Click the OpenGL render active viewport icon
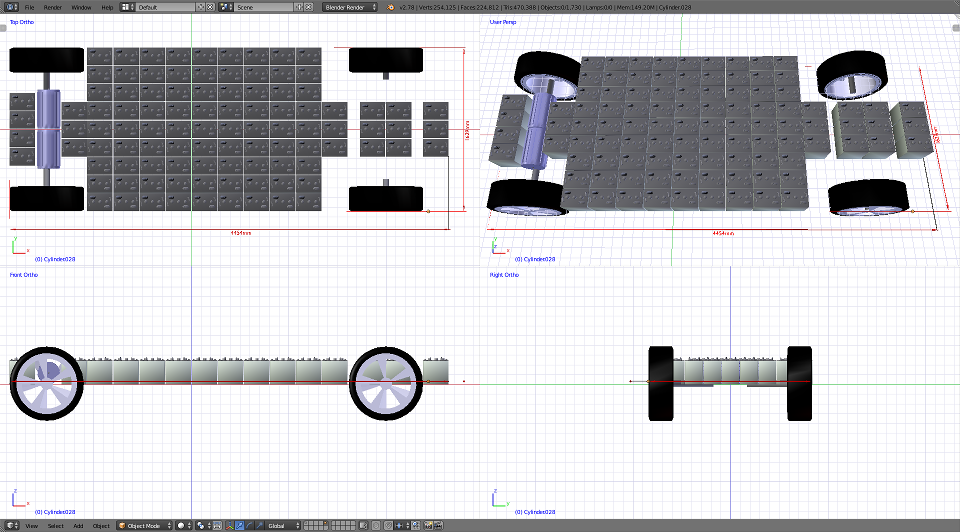 (428, 525)
